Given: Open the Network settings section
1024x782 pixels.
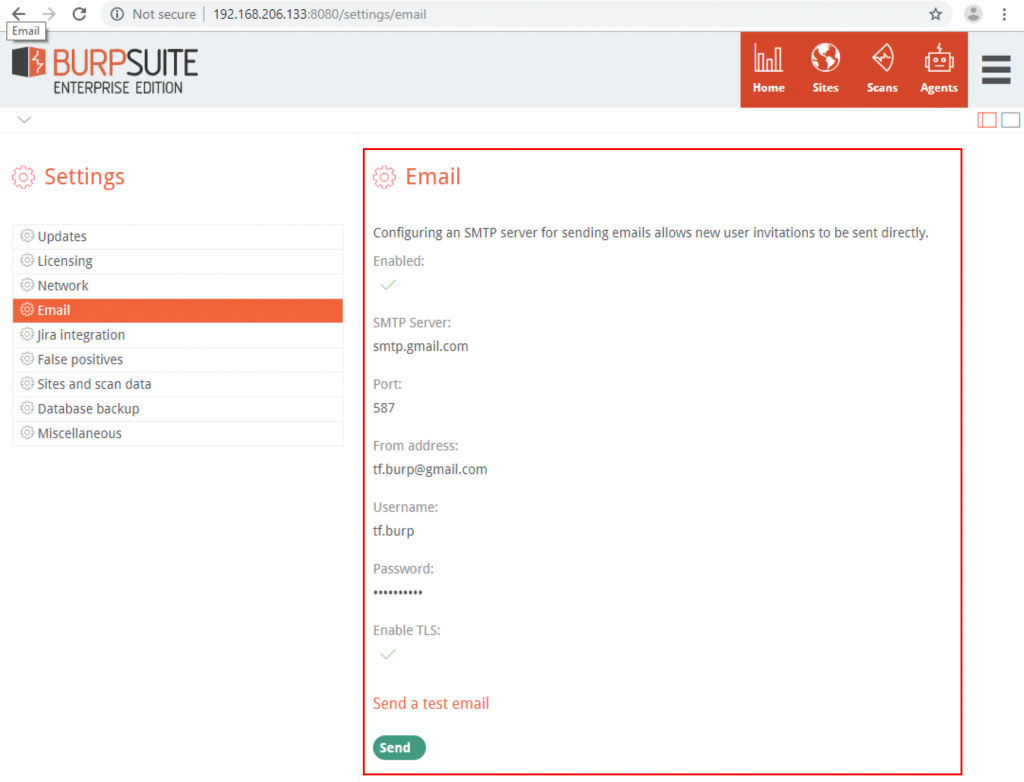Looking at the screenshot, I should (x=63, y=286).
